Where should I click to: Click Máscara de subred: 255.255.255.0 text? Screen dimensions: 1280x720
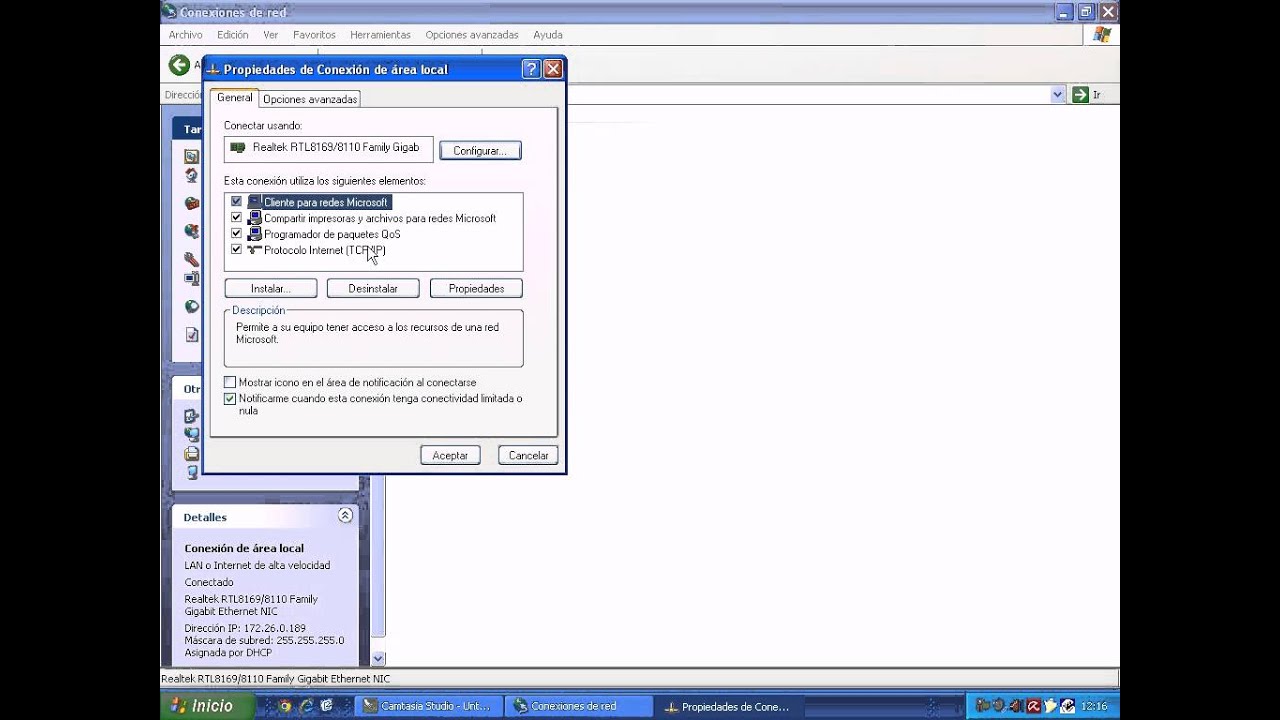pos(264,640)
